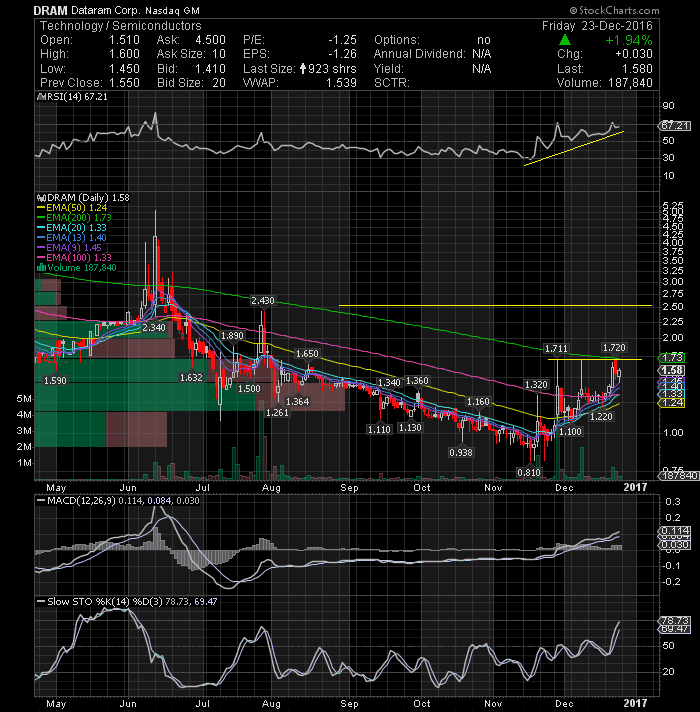The height and width of the screenshot is (712, 700).
Task: Click the Technology / Semiconductors sector label
Action: click(120, 26)
